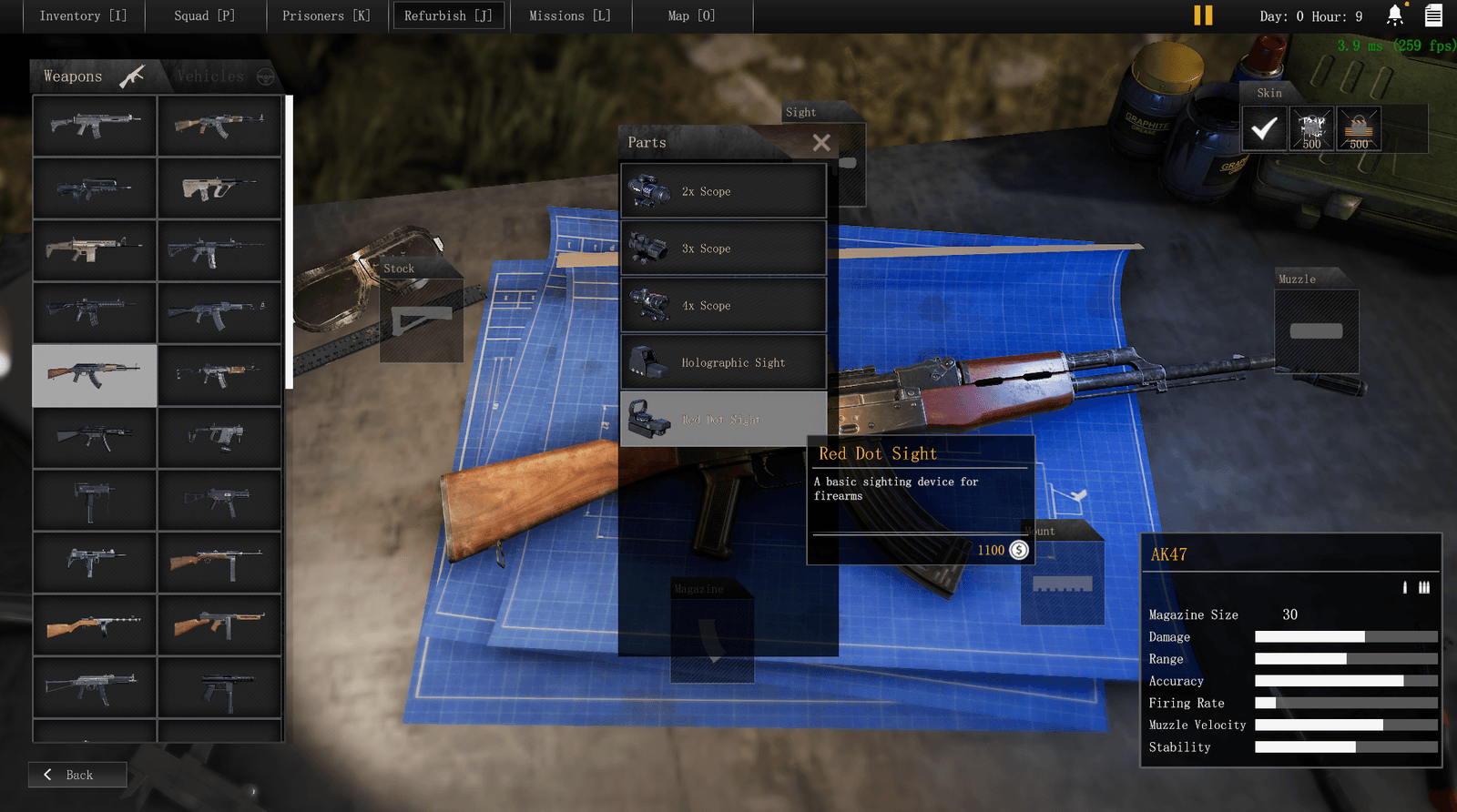Select the gray rifle in first weapon cell

(95, 126)
